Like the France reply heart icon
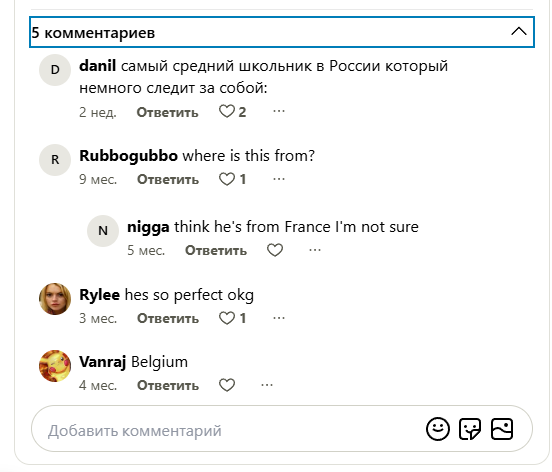Image resolution: width=552 pixels, height=472 pixels. click(275, 250)
